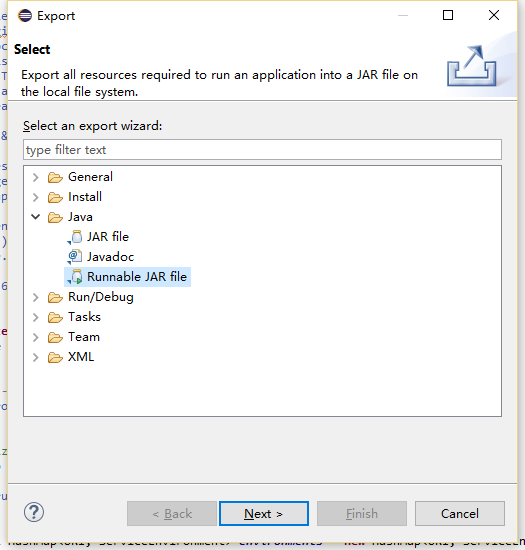Click the XML folder icon

(x=55, y=358)
